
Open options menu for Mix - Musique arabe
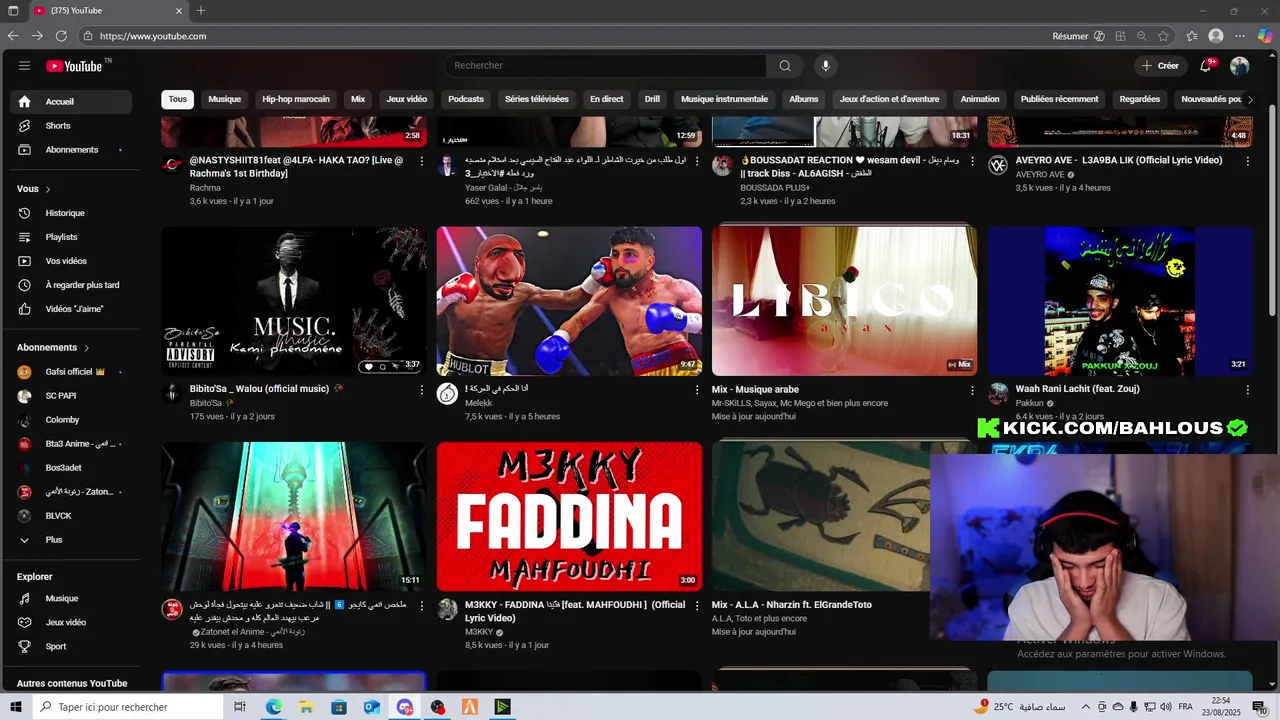tap(973, 390)
